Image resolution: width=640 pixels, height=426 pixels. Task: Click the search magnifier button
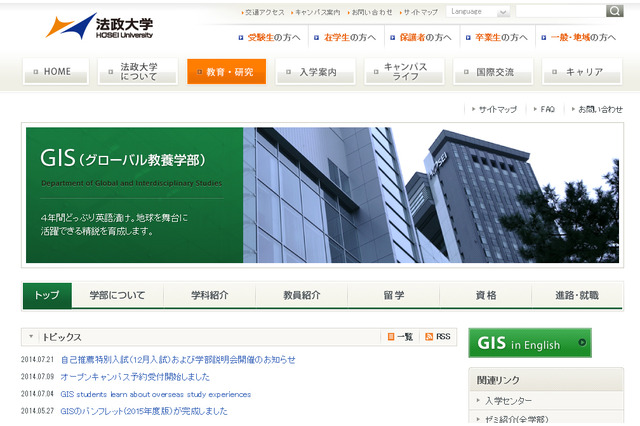pos(614,11)
